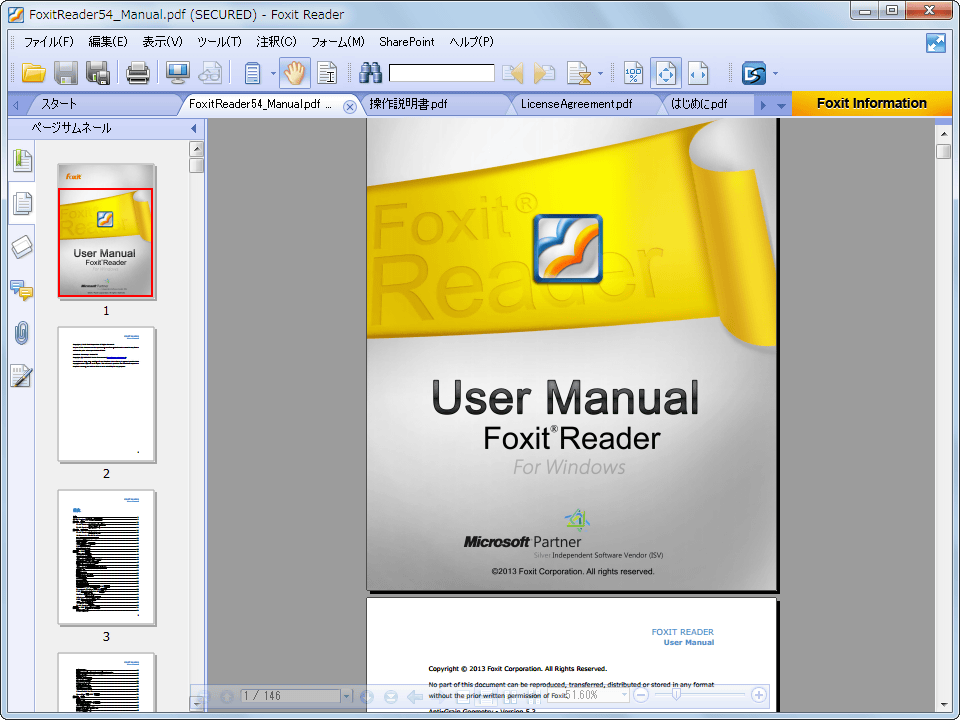The height and width of the screenshot is (720, 960).
Task: Open the Layers panel sidebar icon
Action: pyautogui.click(x=22, y=247)
